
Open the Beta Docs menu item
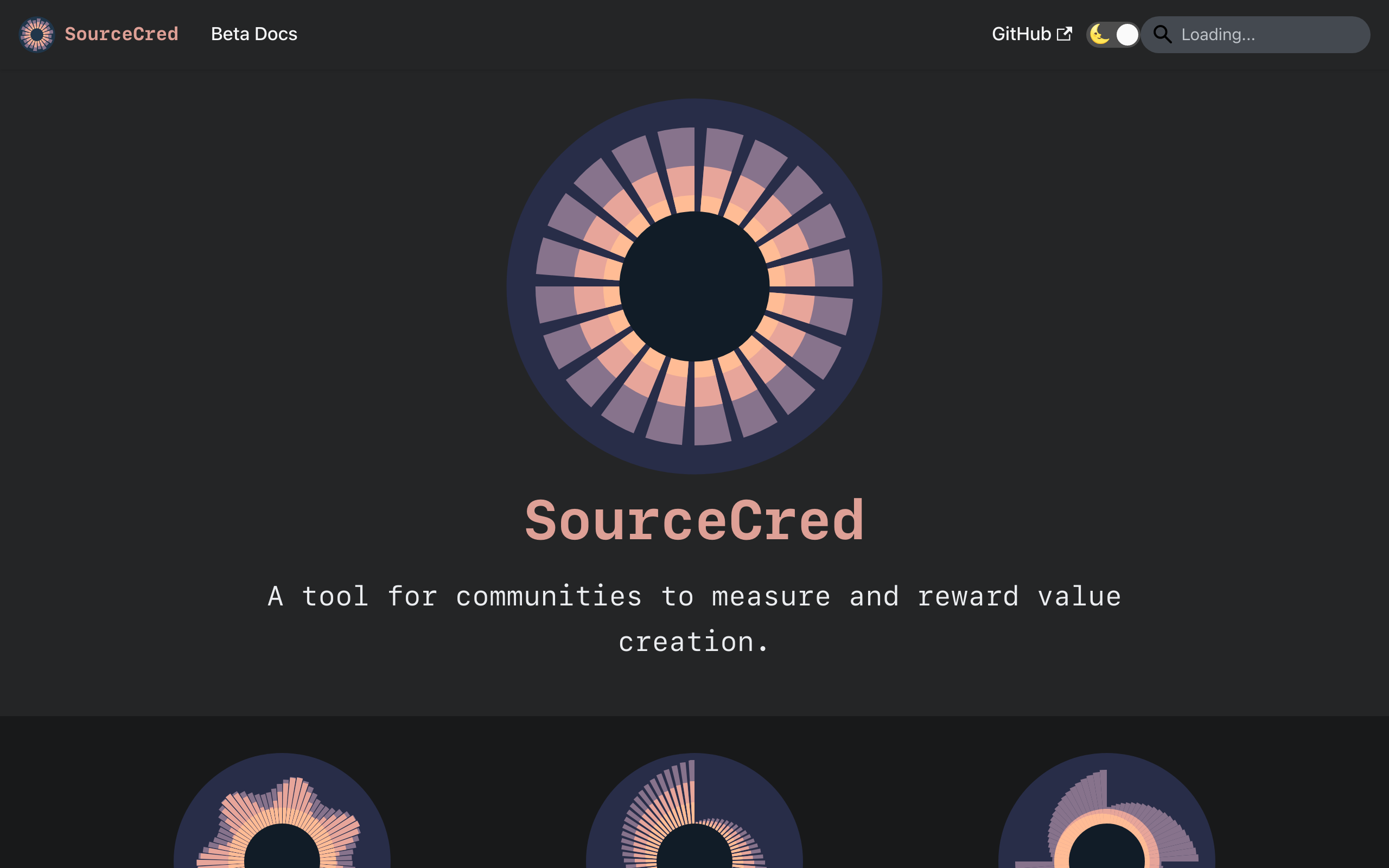[254, 34]
